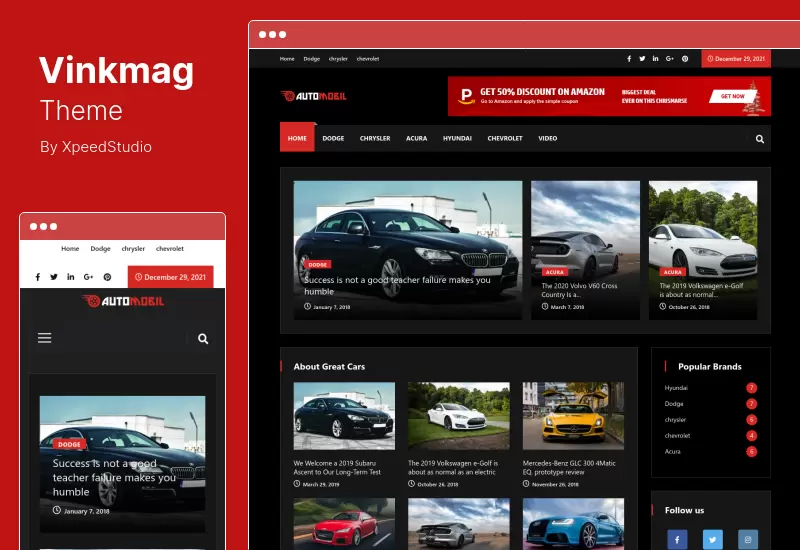
Task: Click DODGE tag on desktop featured article
Action: (x=317, y=264)
